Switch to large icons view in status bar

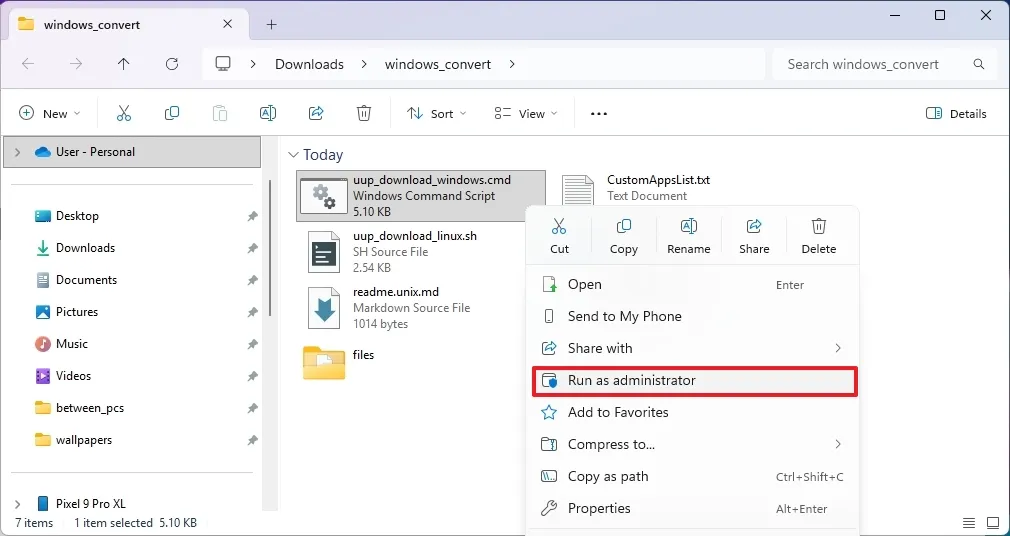(992, 523)
